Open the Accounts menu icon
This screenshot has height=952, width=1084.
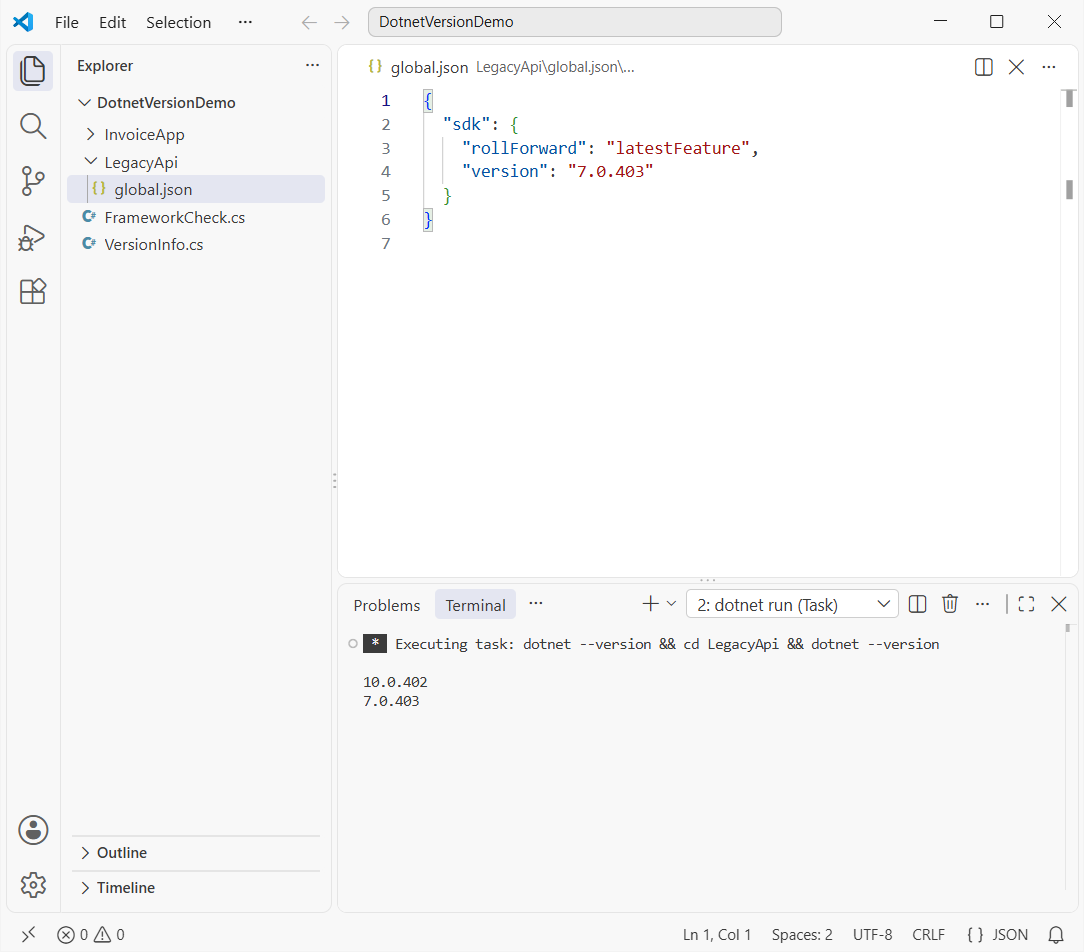click(x=32, y=830)
